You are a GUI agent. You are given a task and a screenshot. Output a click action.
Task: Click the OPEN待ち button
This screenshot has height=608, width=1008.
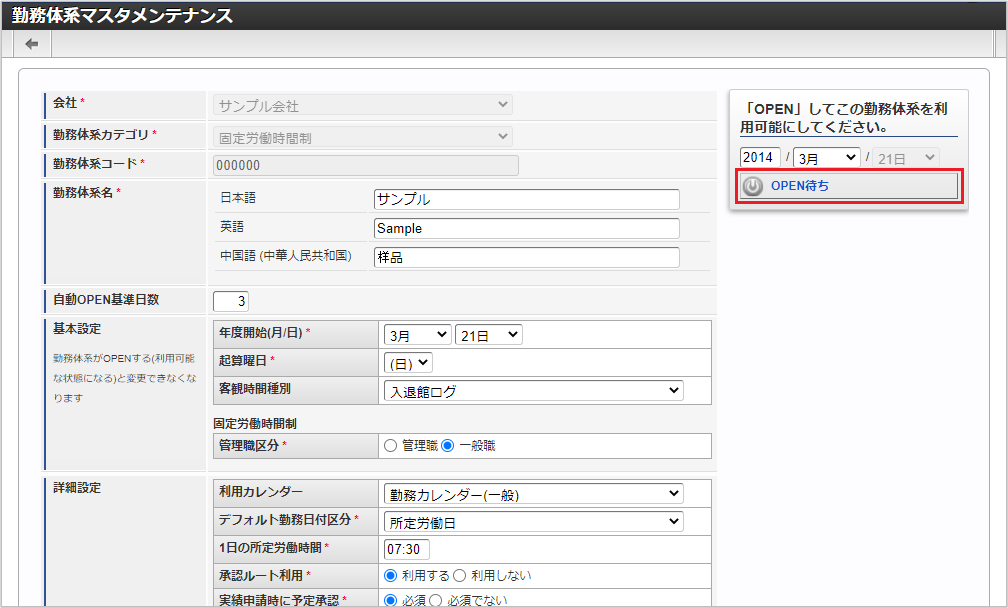click(x=848, y=186)
